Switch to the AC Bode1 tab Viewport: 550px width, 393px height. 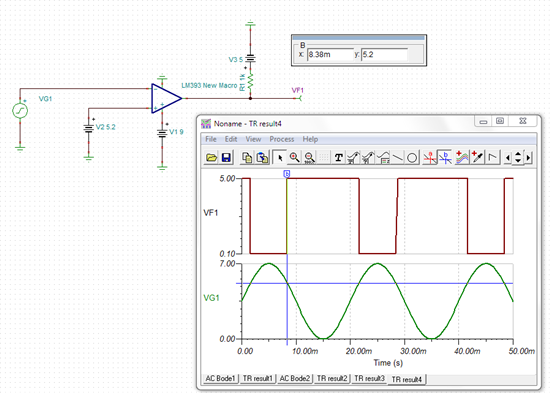pos(220,379)
